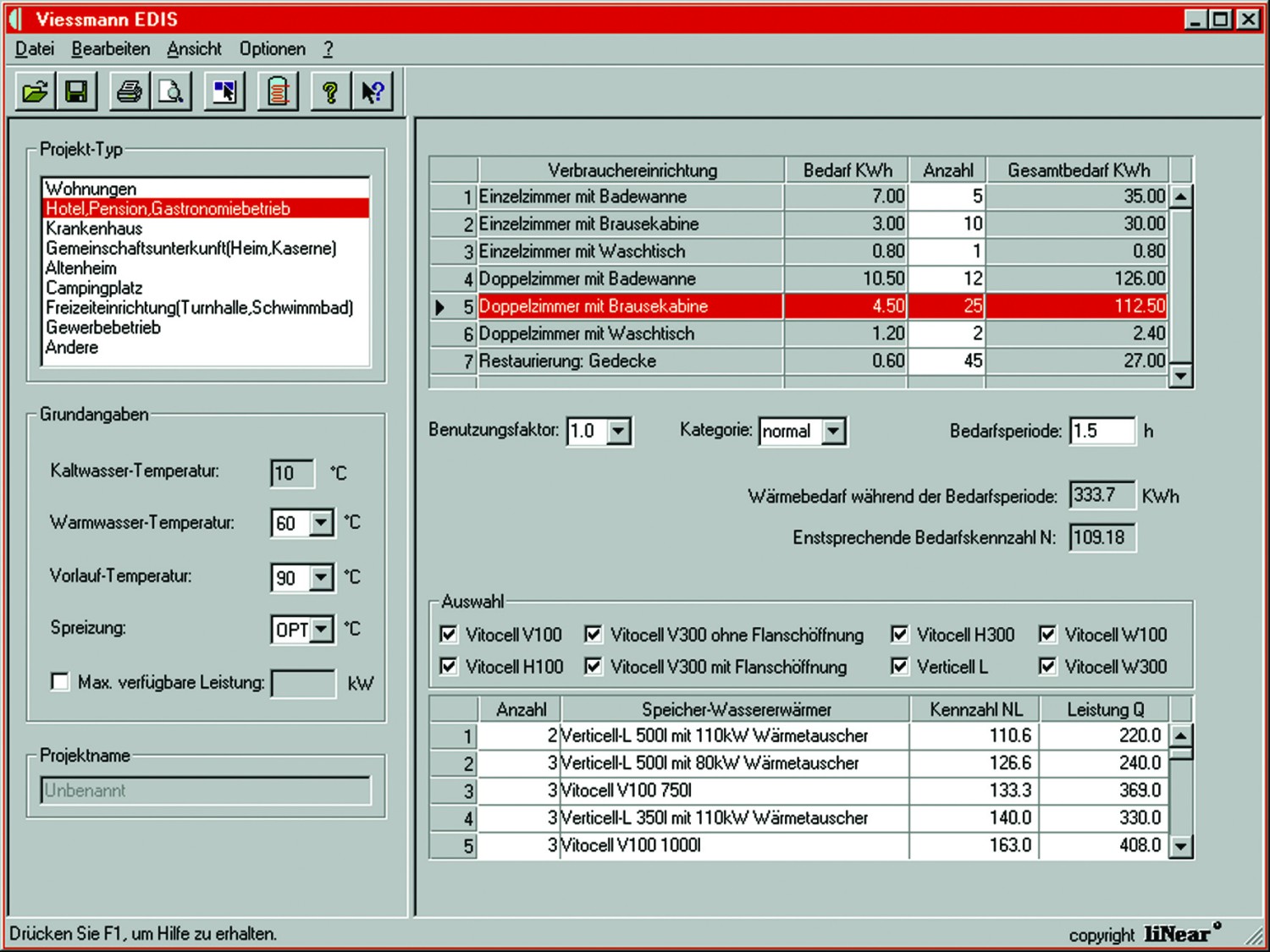1270x952 pixels.
Task: Click the Kaltwasser-Temperatur field
Action: [x=292, y=473]
